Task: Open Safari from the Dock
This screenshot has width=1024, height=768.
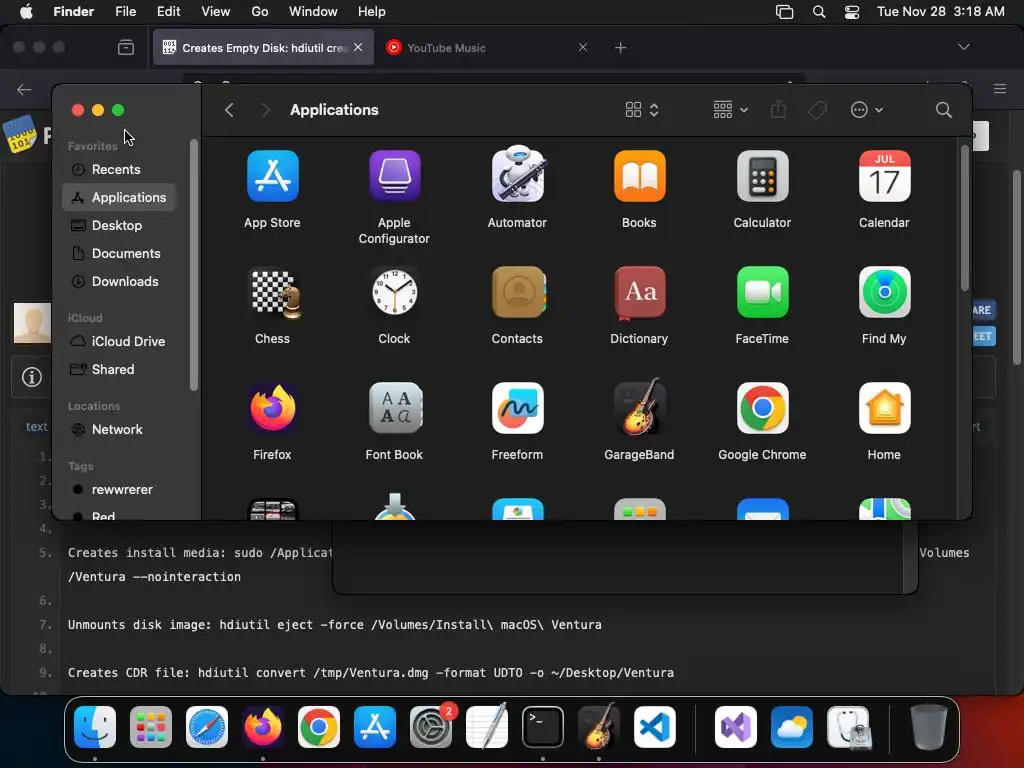Action: pos(207,727)
